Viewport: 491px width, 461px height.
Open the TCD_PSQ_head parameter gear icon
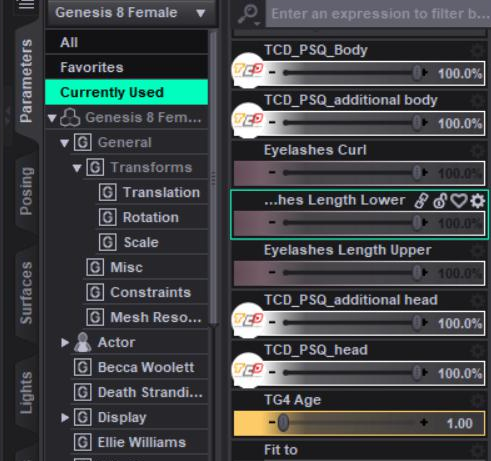[478, 351]
